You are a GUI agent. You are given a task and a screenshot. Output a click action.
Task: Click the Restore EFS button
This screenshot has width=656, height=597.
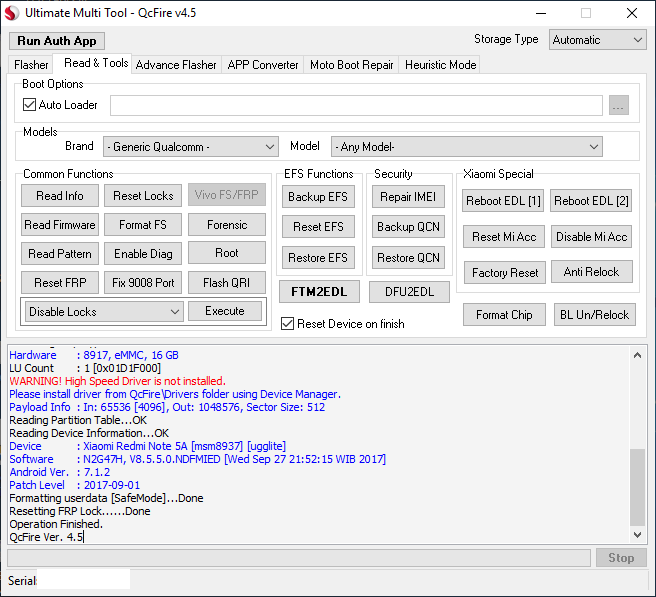(318, 258)
